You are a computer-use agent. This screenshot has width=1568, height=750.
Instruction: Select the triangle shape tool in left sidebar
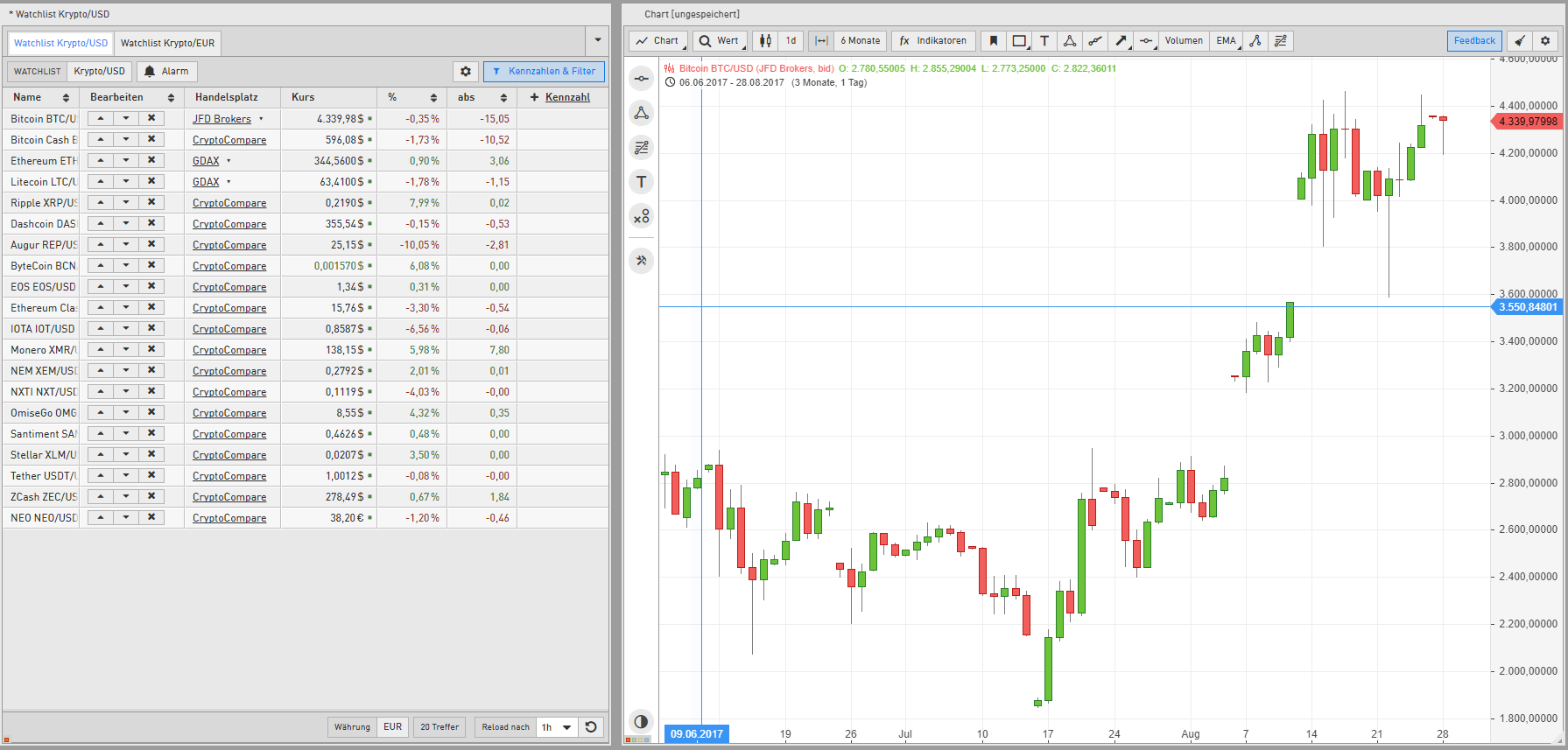point(642,113)
